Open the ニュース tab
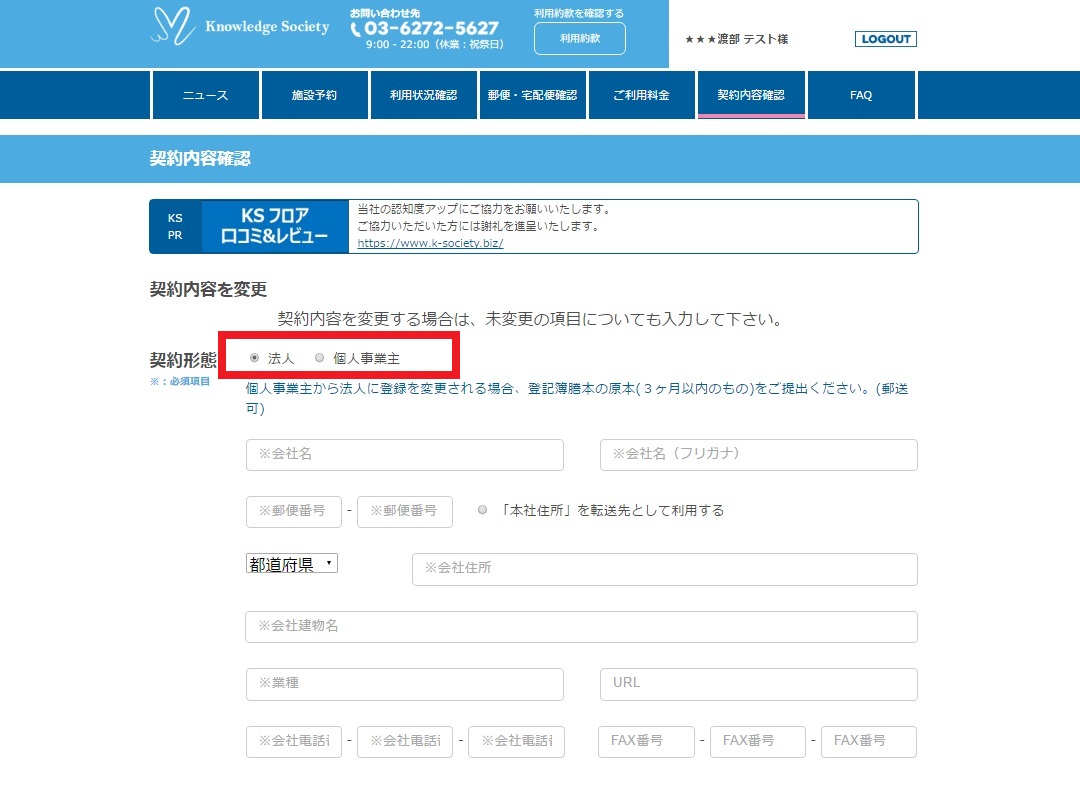 click(x=205, y=95)
